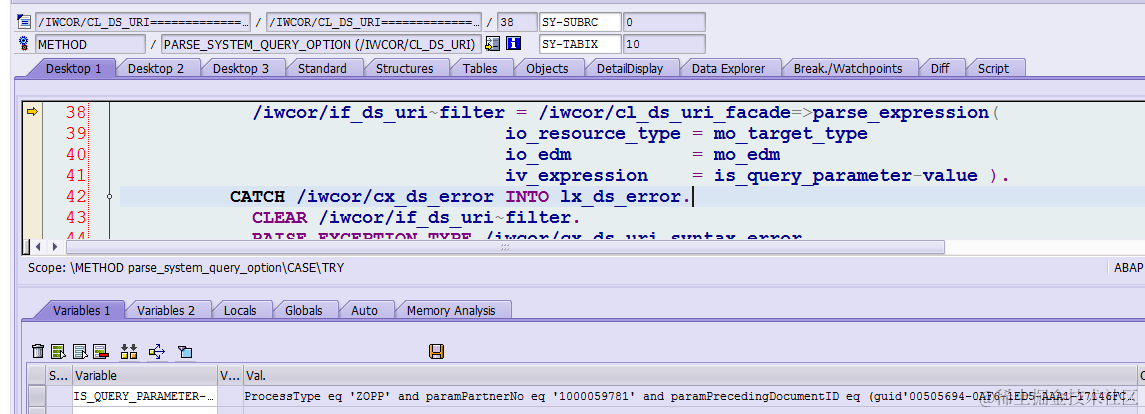Screen dimensions: 1145x414
Task: Click line number 43 in editor gutter
Action: tap(75, 218)
